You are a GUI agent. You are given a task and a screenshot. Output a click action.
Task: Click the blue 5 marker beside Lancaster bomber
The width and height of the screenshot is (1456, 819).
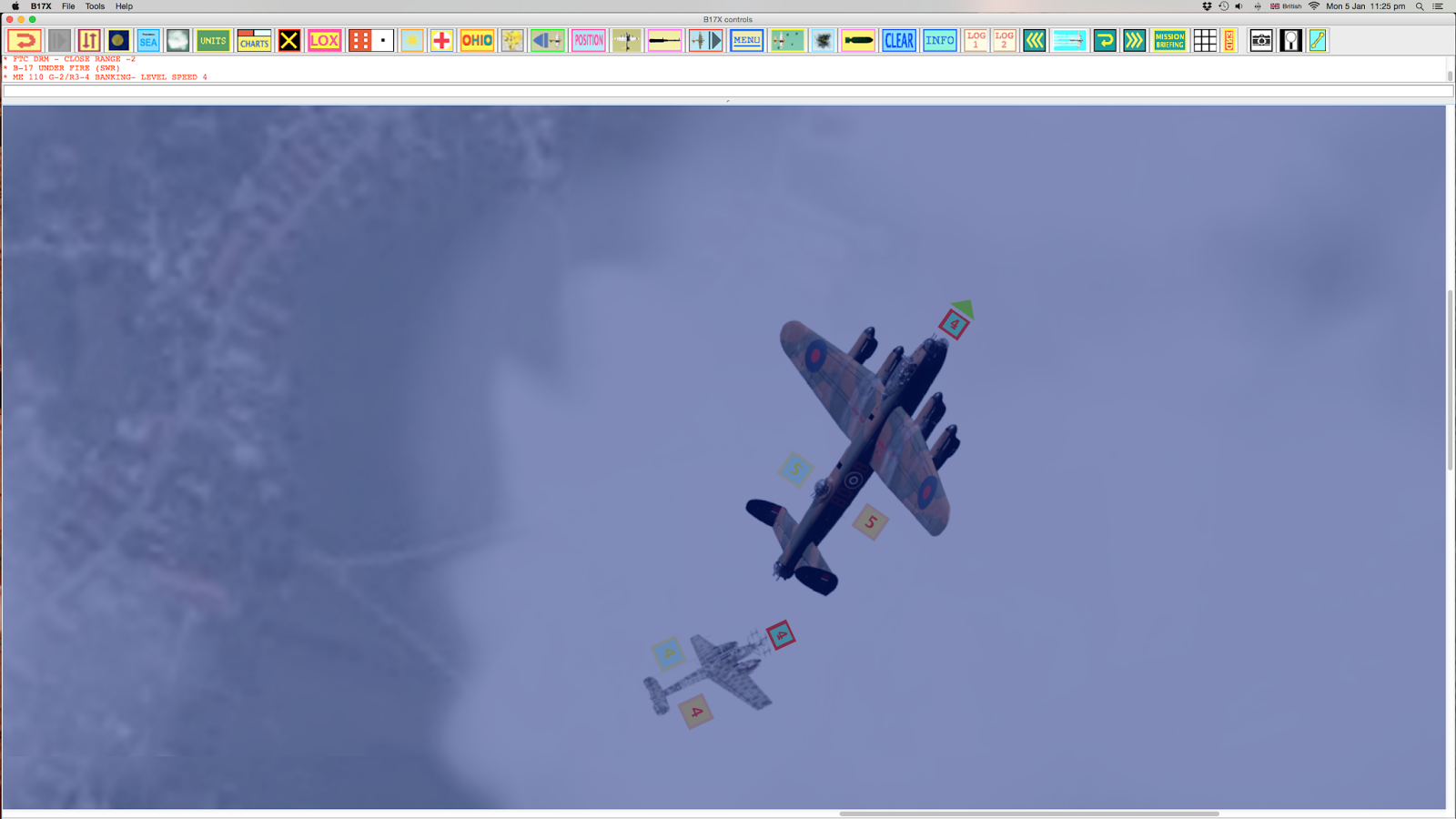pyautogui.click(x=795, y=470)
